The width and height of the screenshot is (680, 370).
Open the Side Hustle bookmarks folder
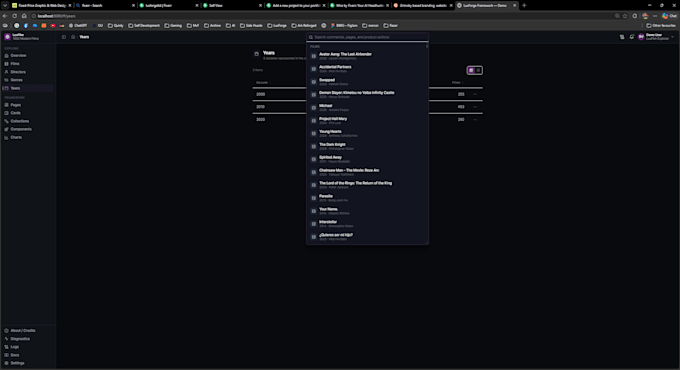[251, 26]
